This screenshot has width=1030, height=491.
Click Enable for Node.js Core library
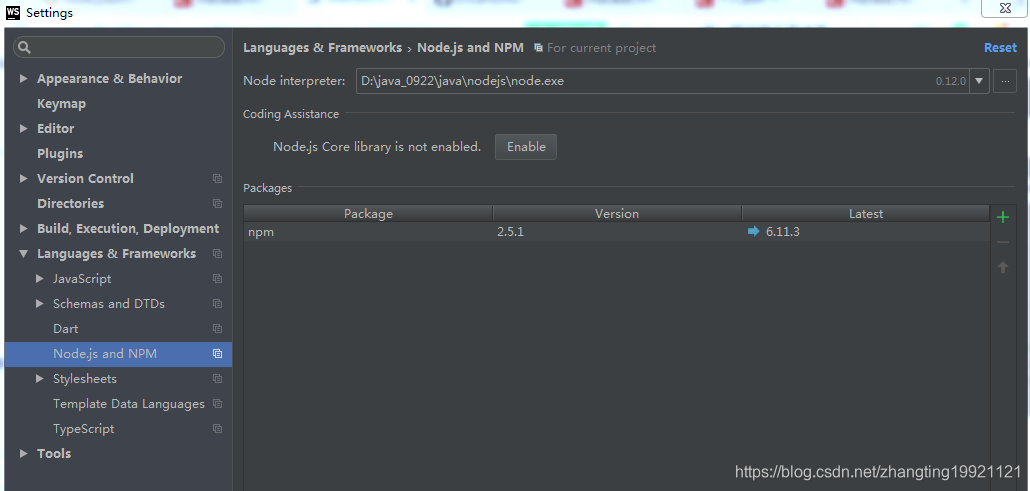[x=526, y=147]
